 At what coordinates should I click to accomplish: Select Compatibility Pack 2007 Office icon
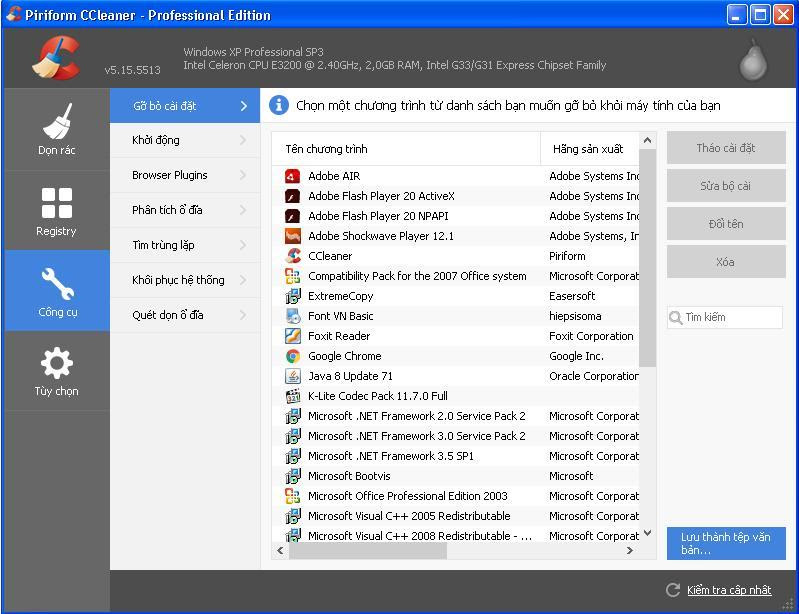(x=292, y=276)
